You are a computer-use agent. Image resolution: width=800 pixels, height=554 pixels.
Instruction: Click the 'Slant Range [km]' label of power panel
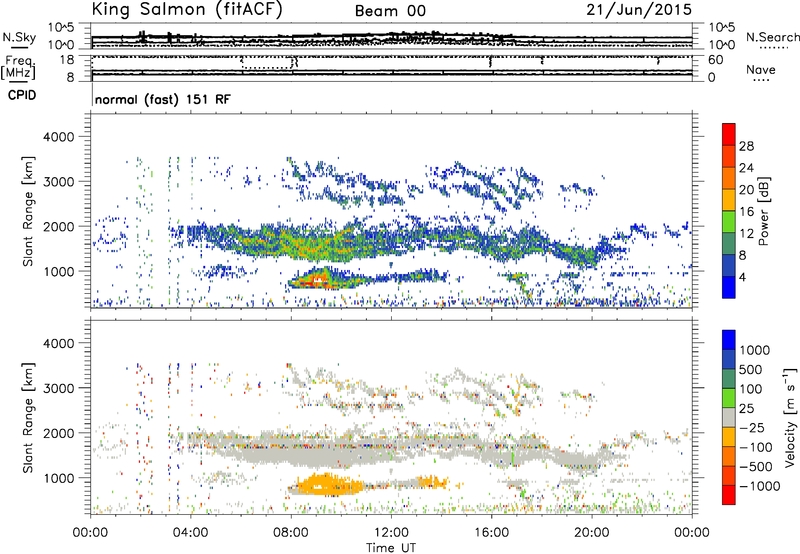[x=28, y=211]
